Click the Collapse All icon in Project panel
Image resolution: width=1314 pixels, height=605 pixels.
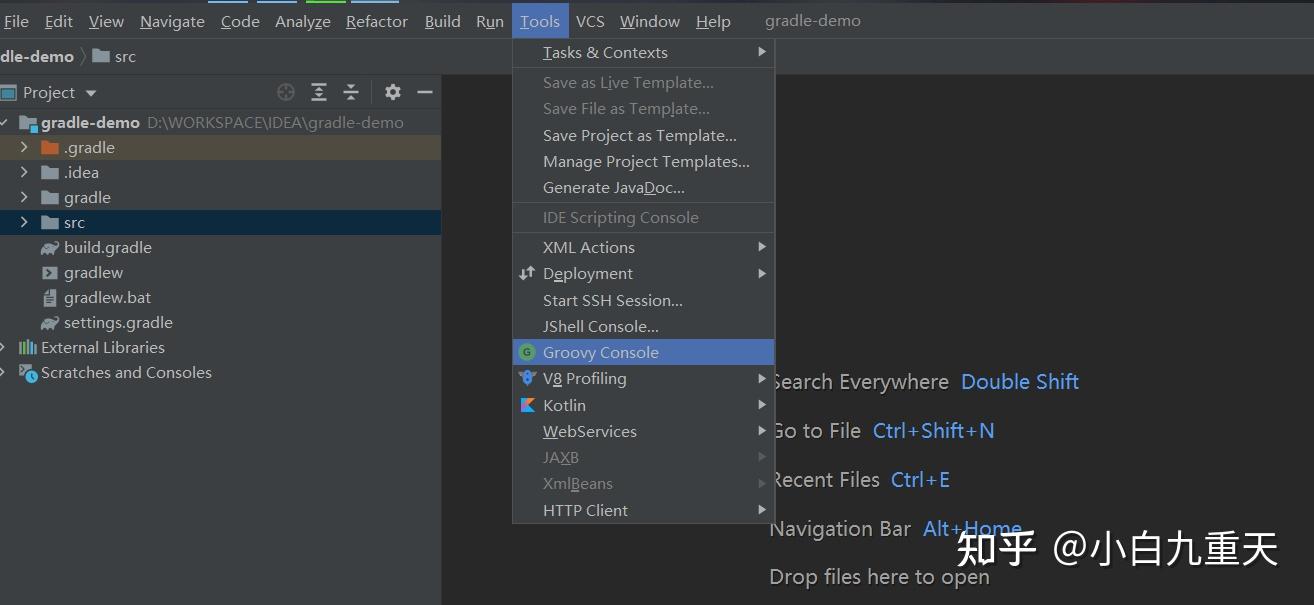click(351, 92)
